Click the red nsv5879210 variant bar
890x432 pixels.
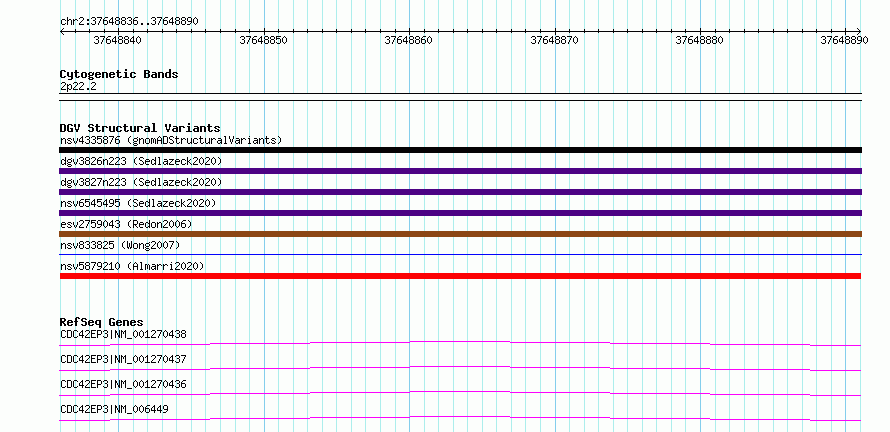pos(460,276)
